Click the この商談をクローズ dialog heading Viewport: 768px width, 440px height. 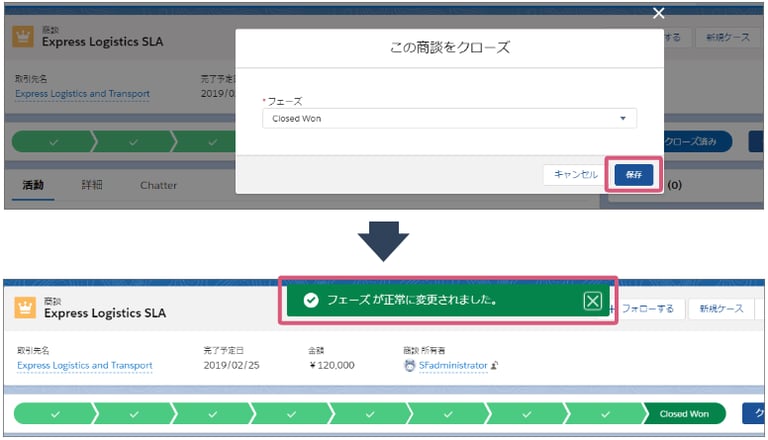[x=450, y=48]
